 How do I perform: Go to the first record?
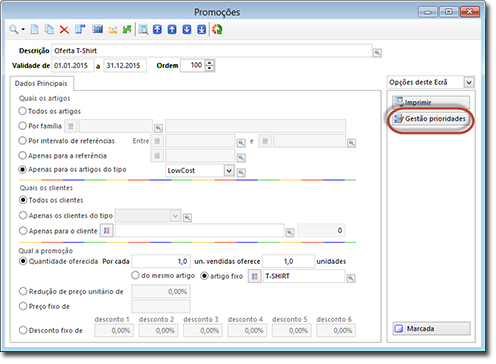pos(157,29)
